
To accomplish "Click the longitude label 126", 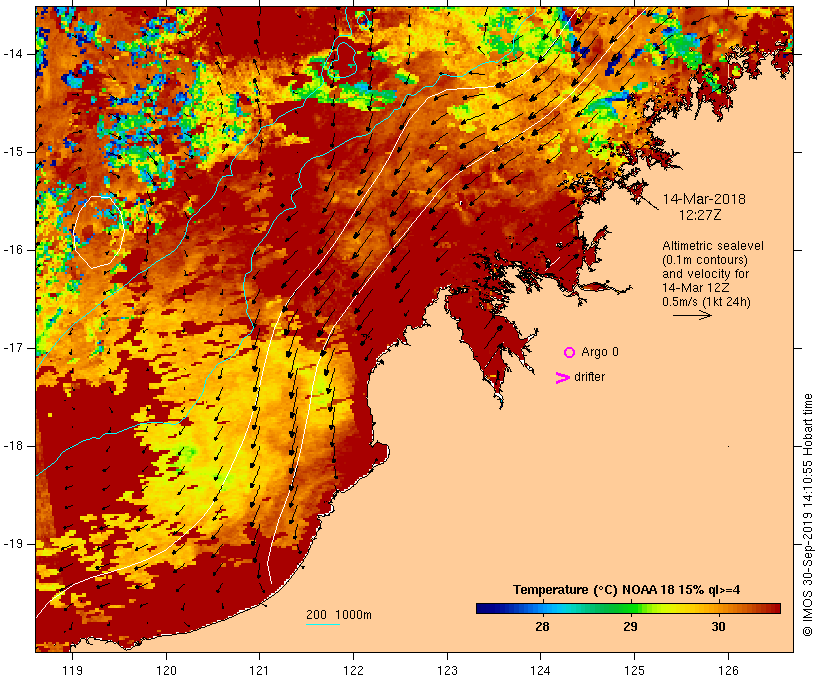I will coord(728,670).
